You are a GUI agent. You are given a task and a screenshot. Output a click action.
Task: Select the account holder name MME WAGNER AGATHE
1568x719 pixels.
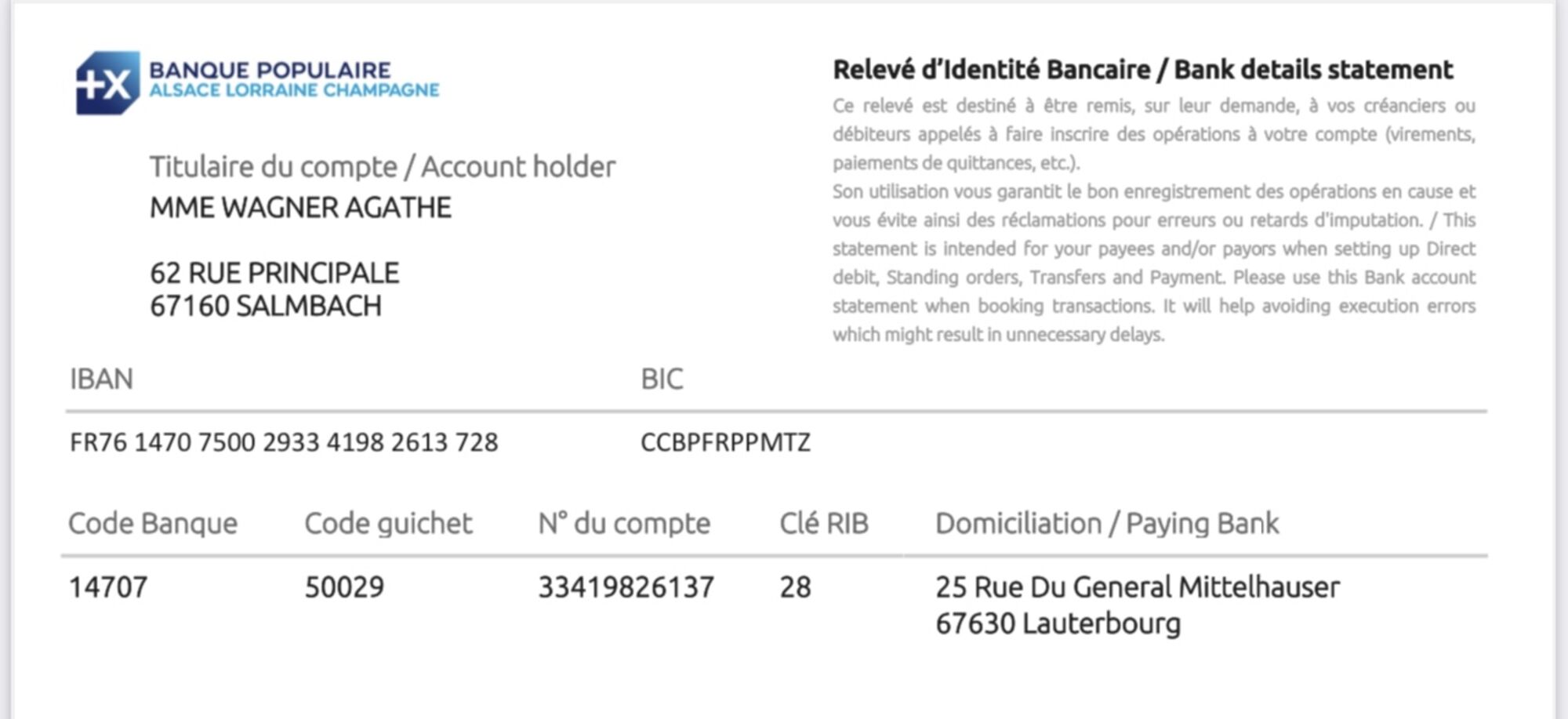[x=300, y=208]
